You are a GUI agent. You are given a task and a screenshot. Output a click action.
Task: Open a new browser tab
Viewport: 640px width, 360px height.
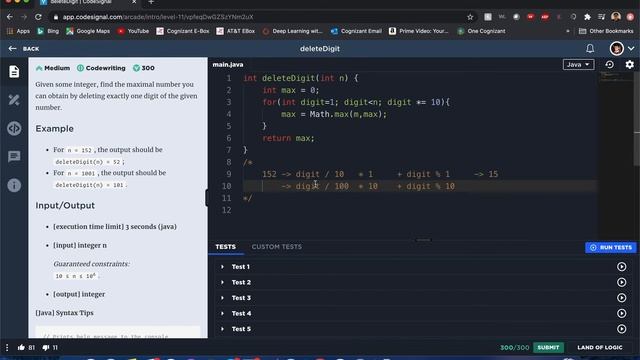coord(151,2)
